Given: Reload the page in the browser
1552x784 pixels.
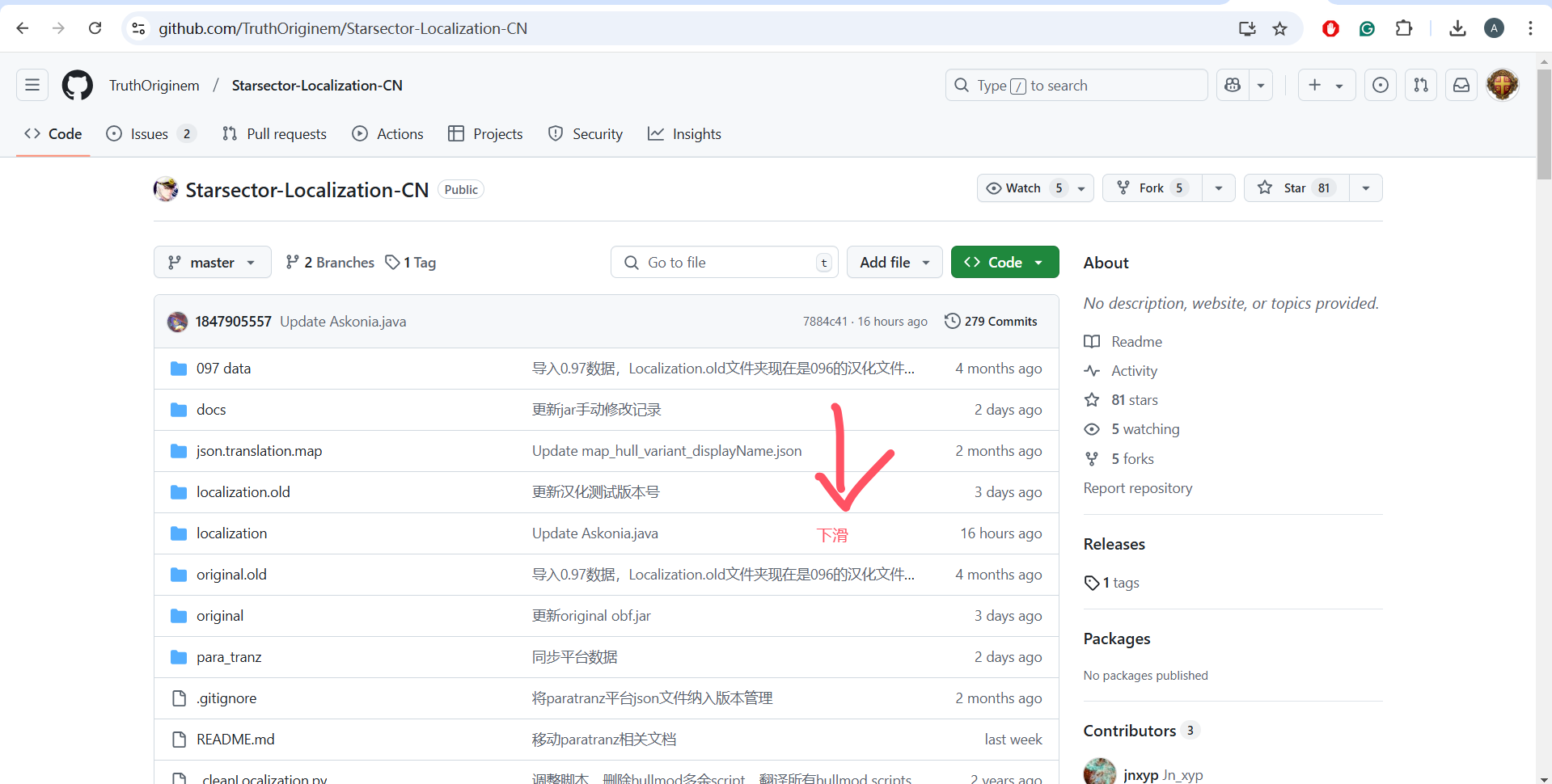Looking at the screenshot, I should coord(95,28).
